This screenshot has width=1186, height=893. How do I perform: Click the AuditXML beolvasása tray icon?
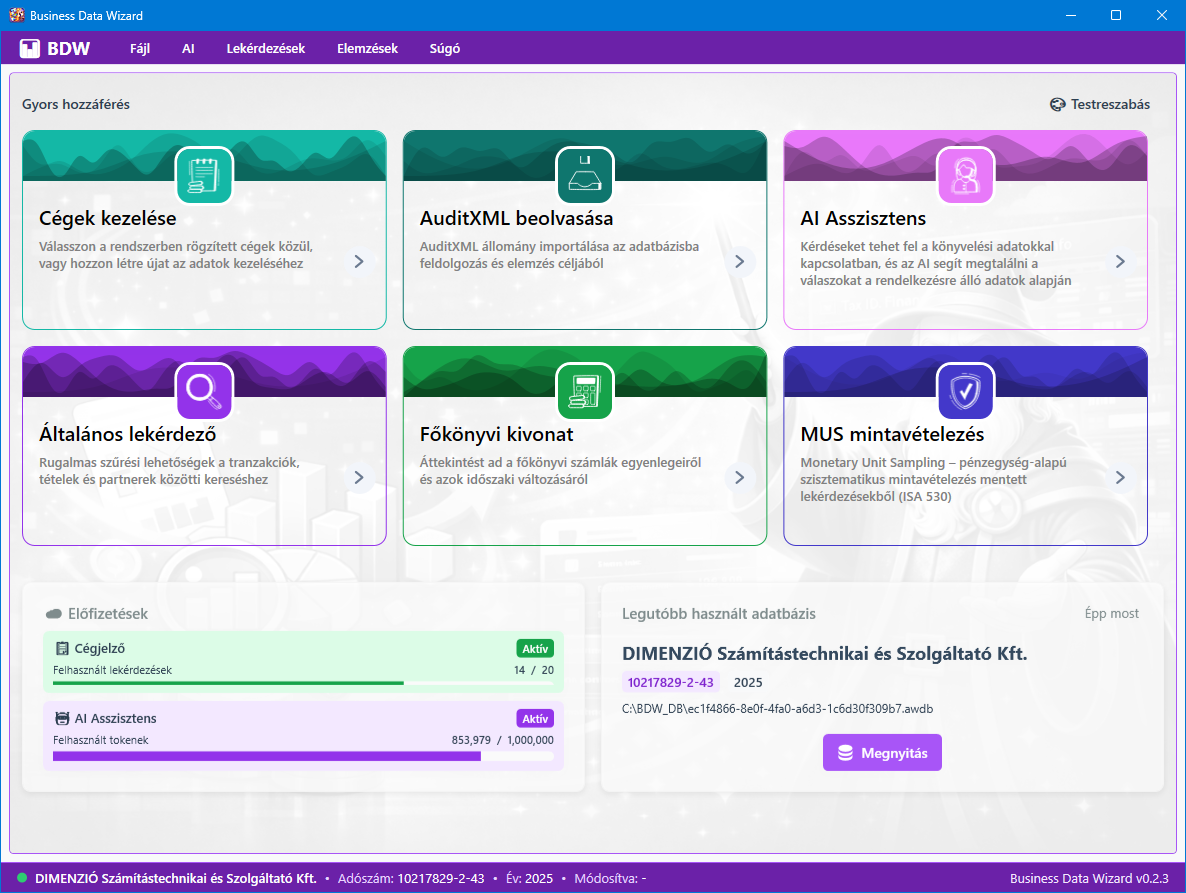(x=585, y=176)
